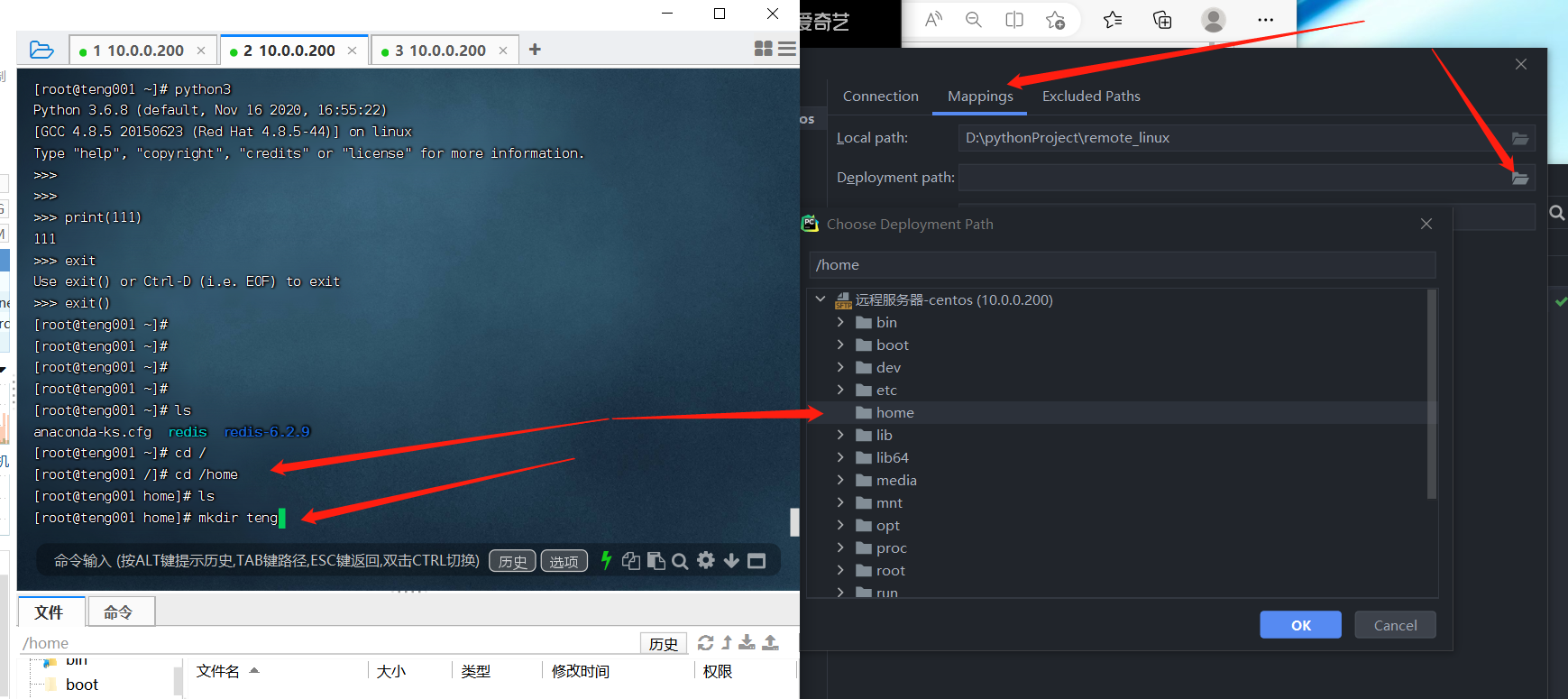Viewport: 1568px width, 699px height.
Task: Click the browser Read aloud icon
Action: coord(933,19)
